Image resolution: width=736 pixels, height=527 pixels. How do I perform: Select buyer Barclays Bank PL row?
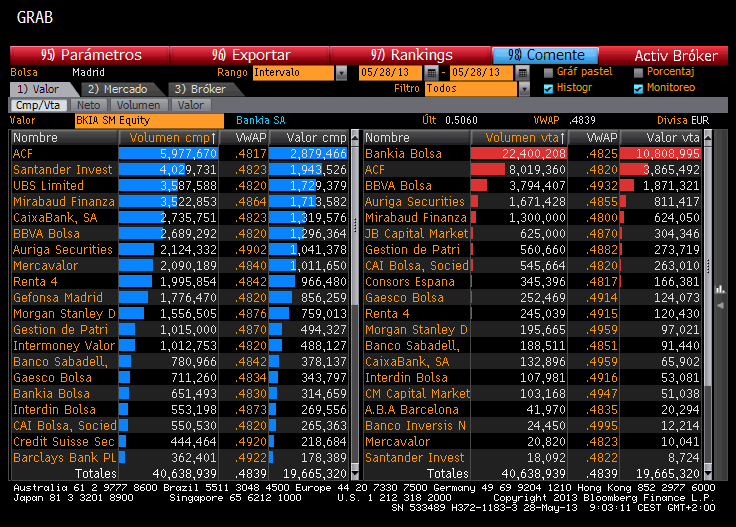(x=180, y=458)
